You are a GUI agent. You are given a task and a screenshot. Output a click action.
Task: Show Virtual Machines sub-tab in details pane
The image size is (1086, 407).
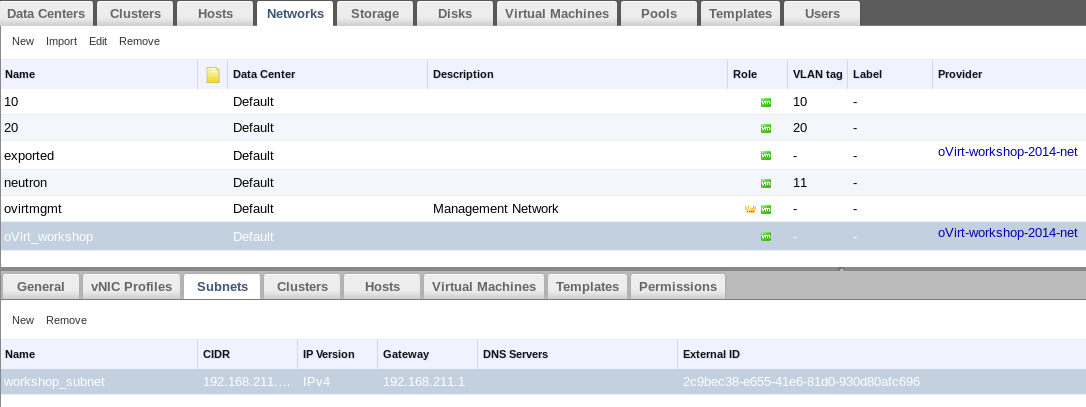(483, 287)
